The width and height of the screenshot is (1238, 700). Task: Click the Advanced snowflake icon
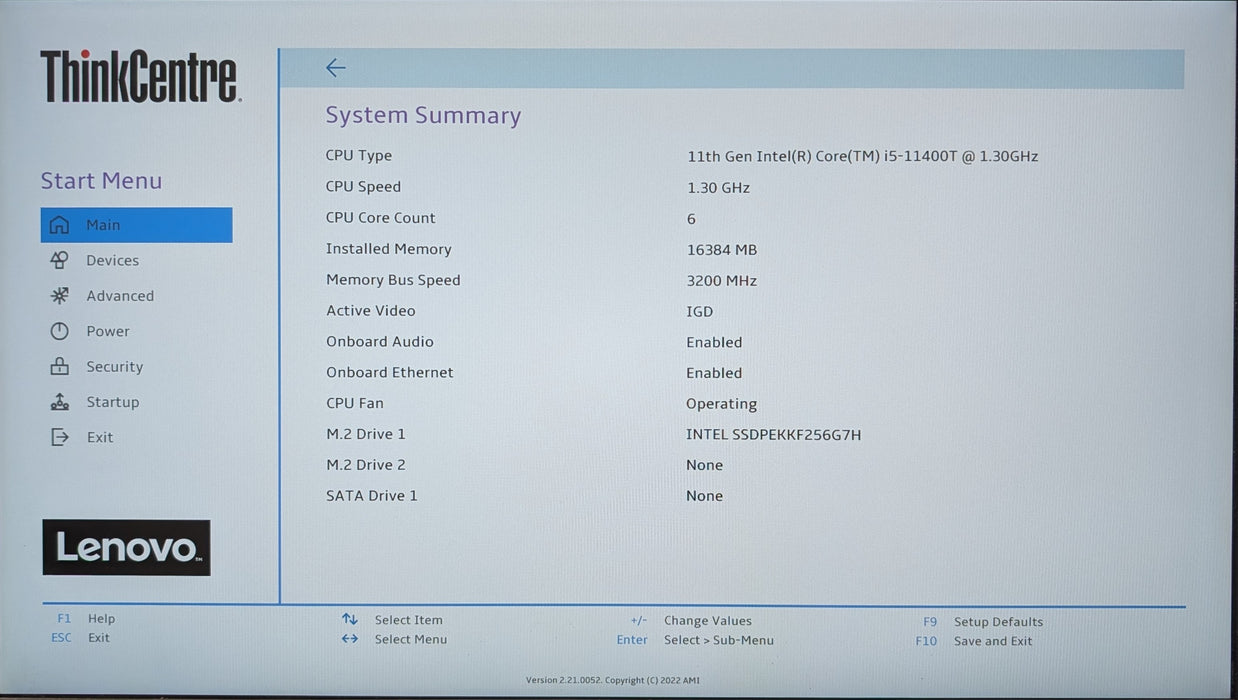(60, 296)
